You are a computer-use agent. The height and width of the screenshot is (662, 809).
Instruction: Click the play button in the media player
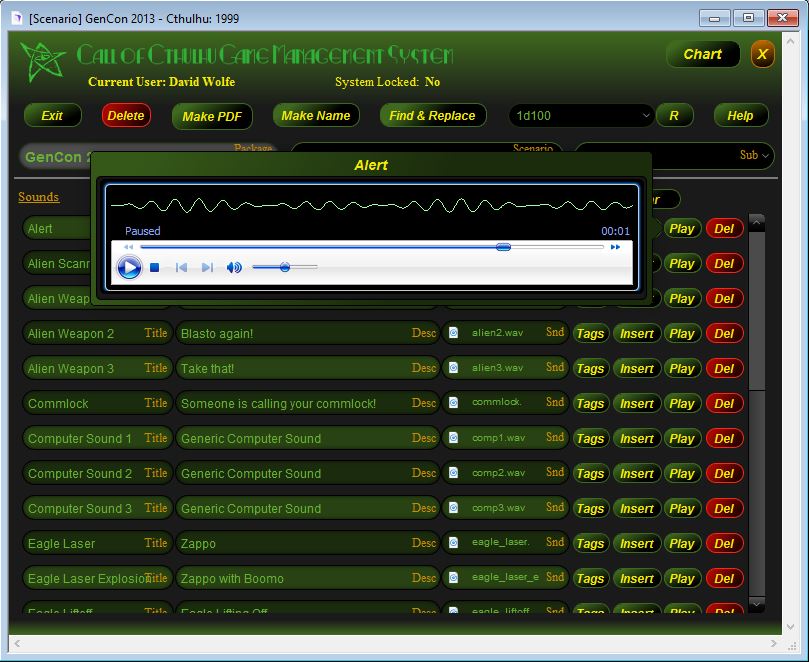(x=129, y=267)
